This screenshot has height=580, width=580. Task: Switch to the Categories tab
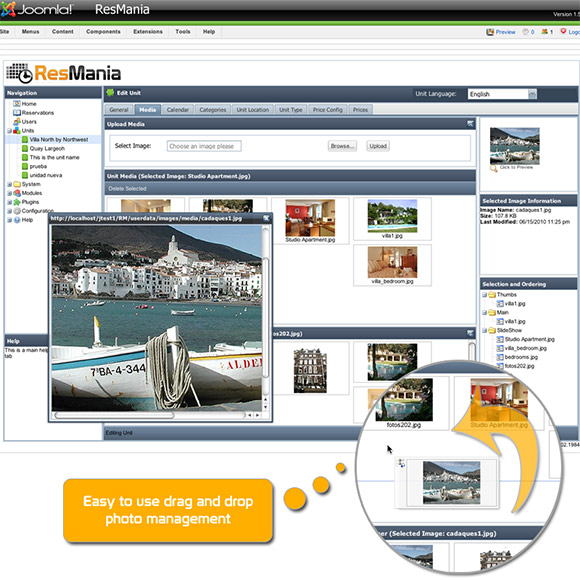click(213, 109)
